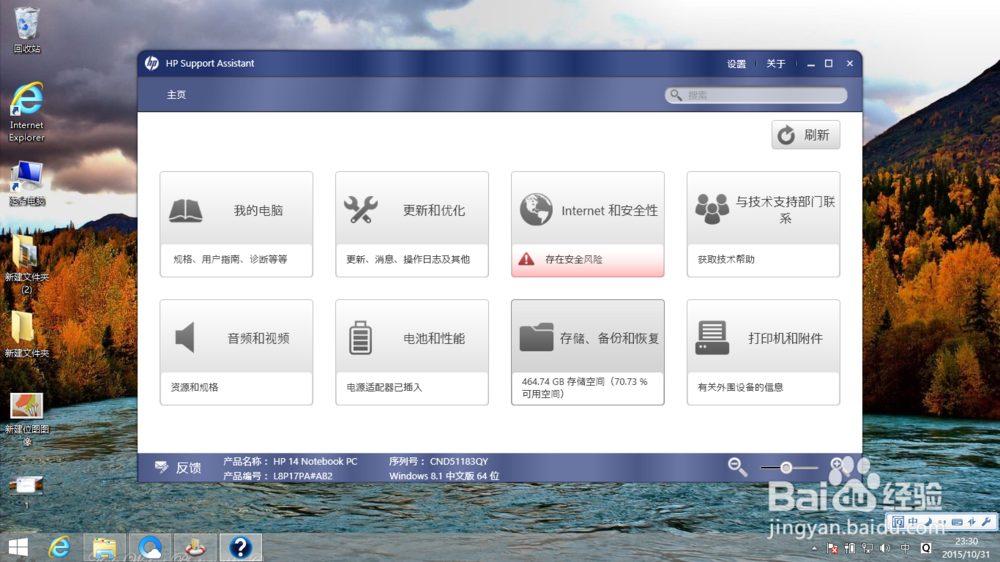Open 这台电脑 desktop shortcut

tap(27, 184)
